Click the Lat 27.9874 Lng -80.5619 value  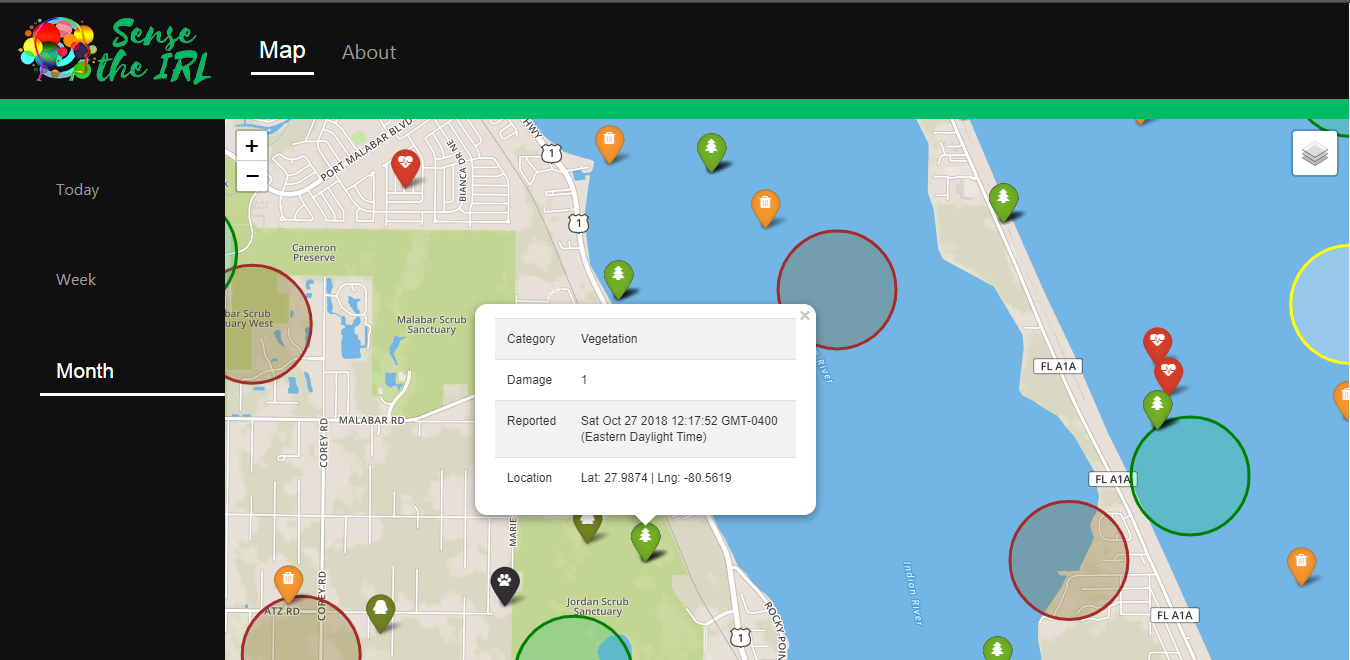[656, 478]
